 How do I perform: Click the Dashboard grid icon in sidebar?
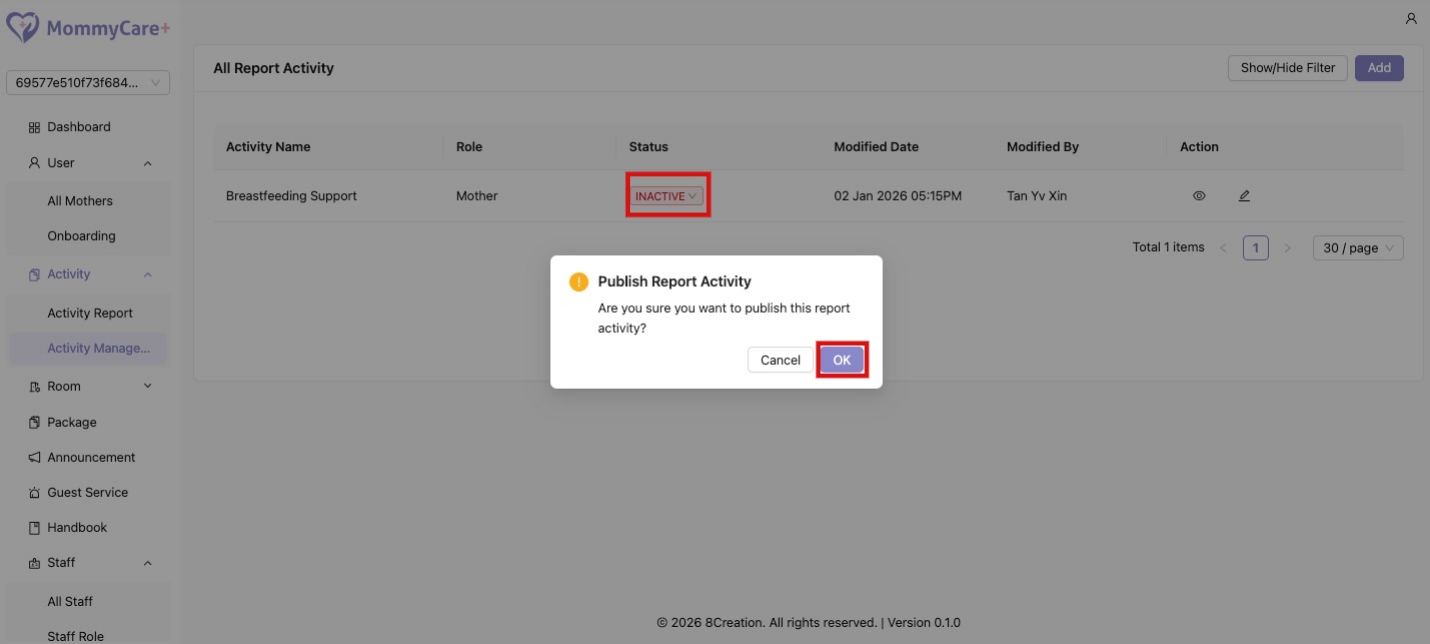click(x=34, y=128)
